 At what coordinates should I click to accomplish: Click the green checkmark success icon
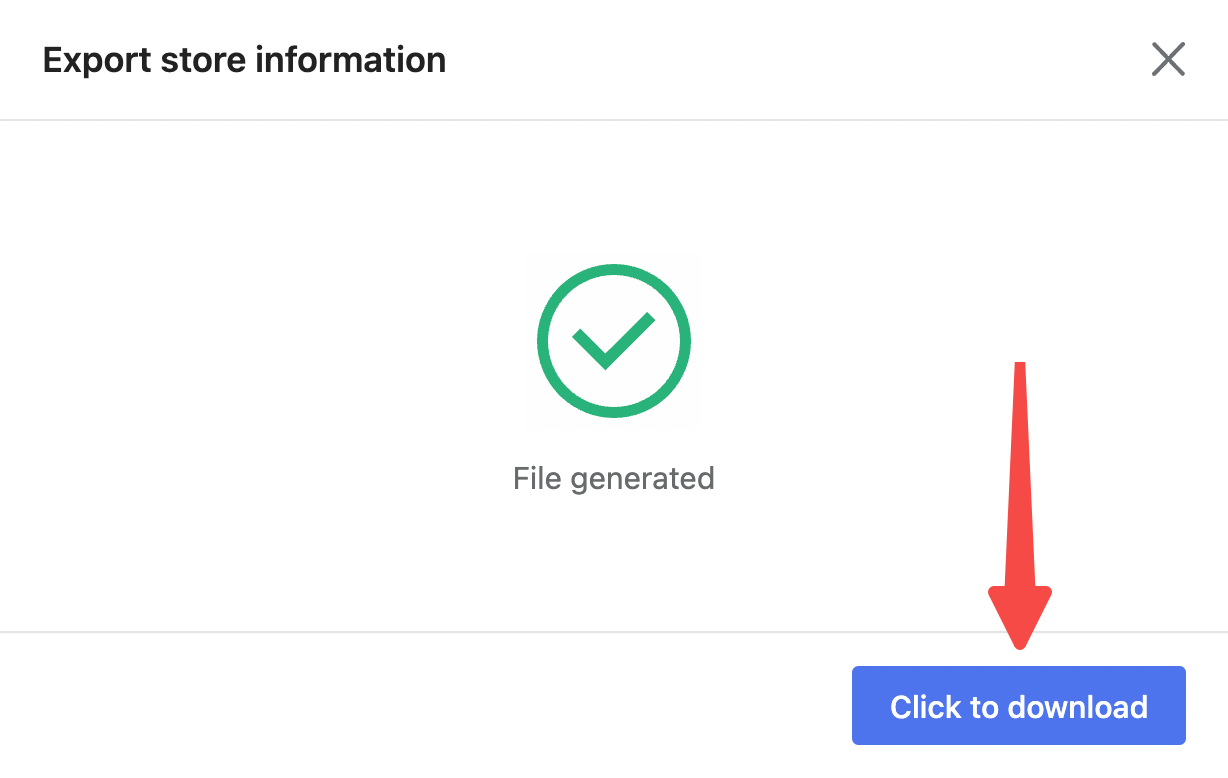(x=614, y=341)
